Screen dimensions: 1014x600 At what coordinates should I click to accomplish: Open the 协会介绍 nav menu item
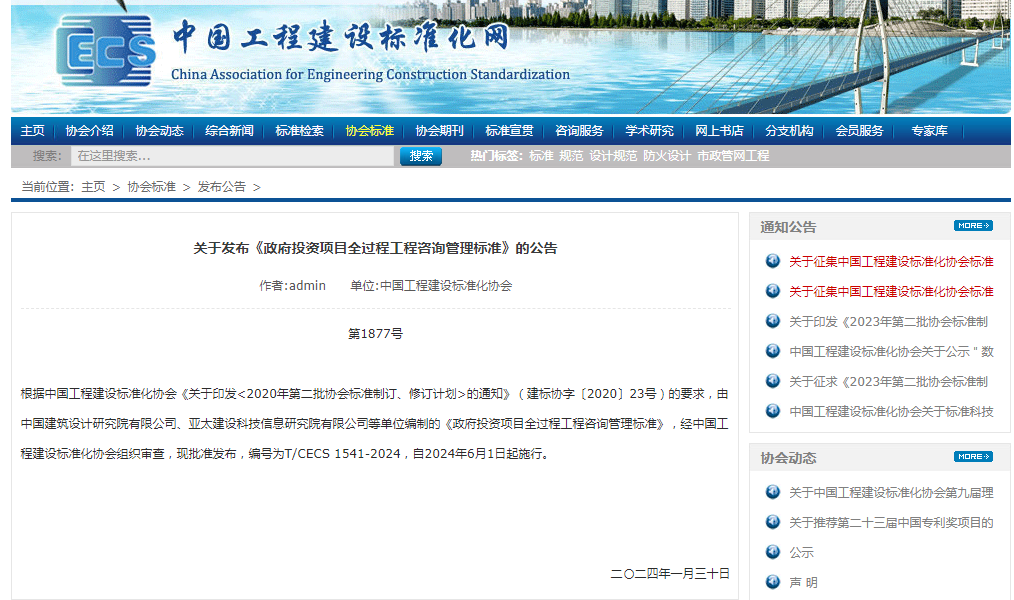[89, 131]
